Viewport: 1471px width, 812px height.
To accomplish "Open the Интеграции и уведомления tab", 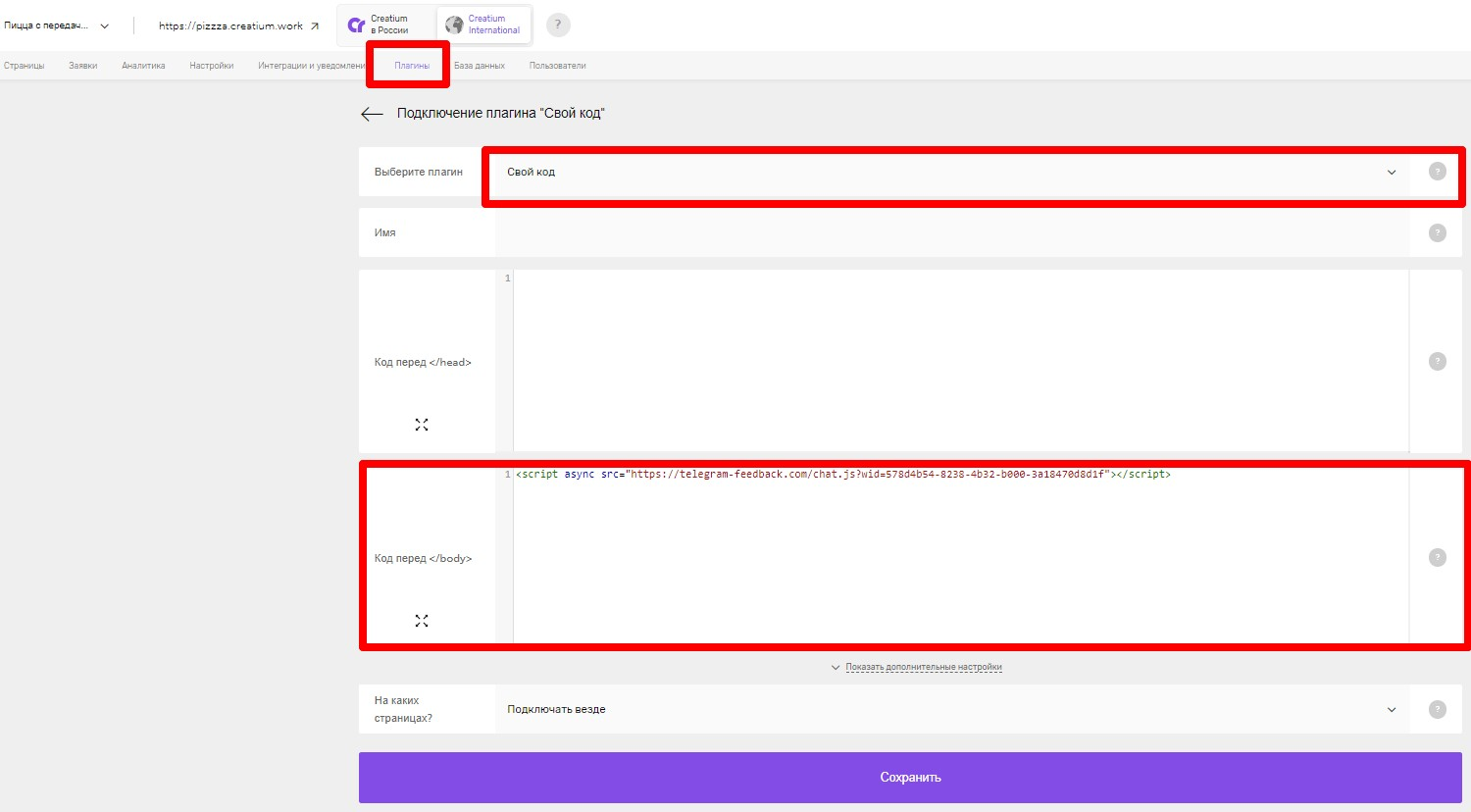I will click(311, 66).
